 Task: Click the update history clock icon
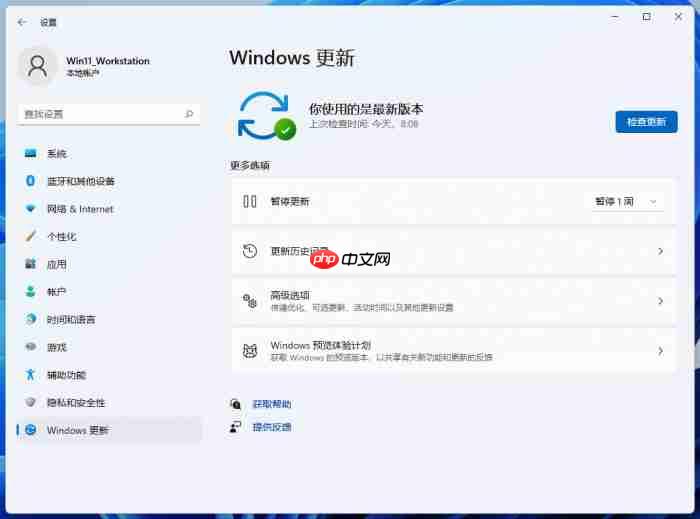click(250, 251)
